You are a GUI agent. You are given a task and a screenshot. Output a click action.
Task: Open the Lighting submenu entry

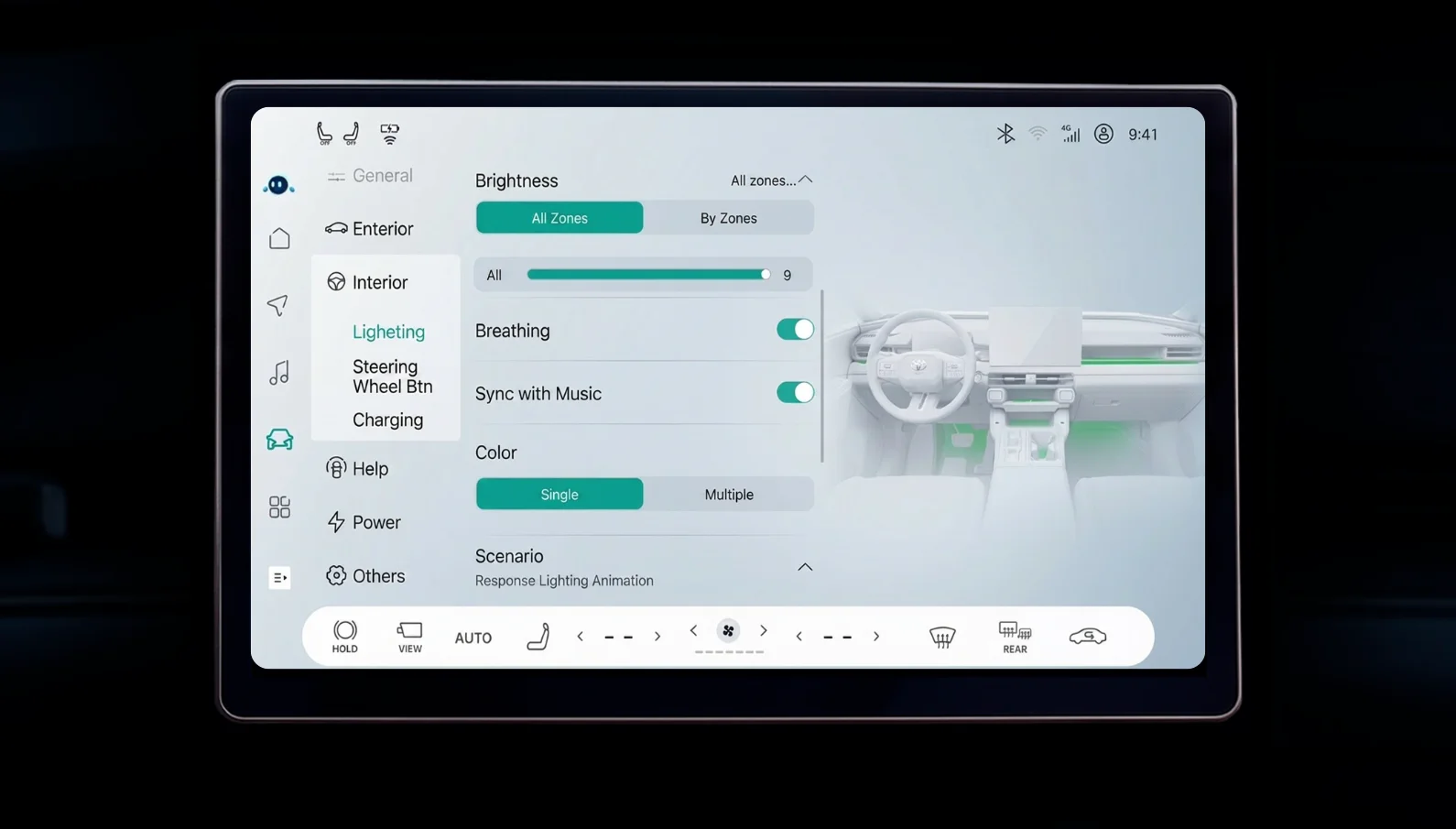388,332
